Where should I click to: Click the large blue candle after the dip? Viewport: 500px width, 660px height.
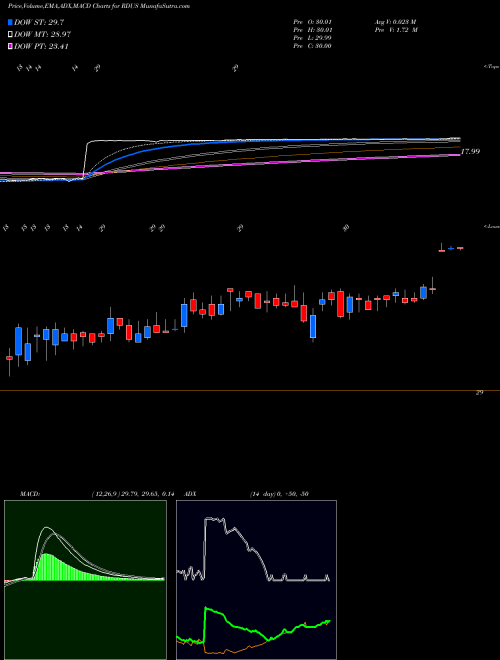point(313,326)
